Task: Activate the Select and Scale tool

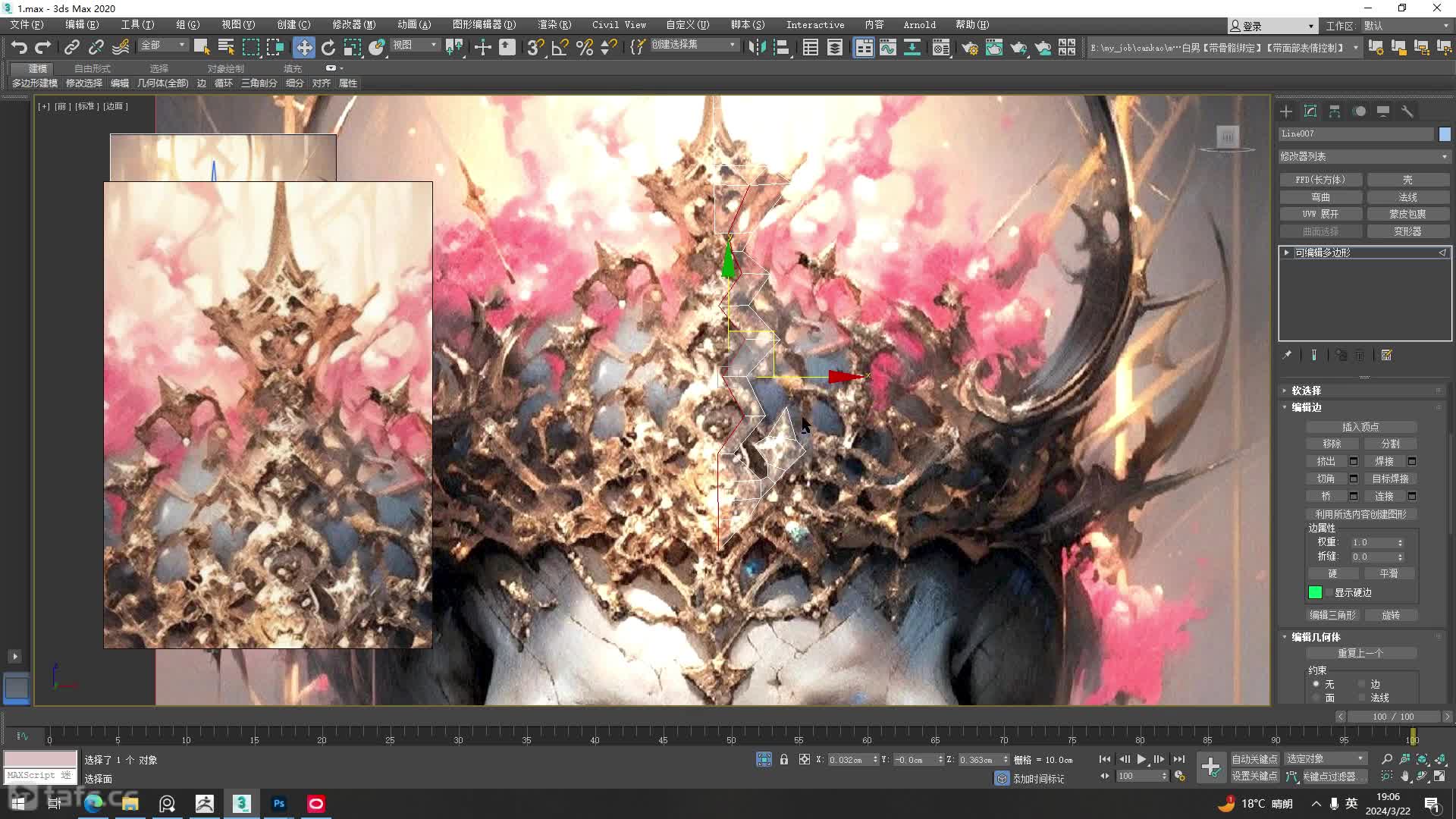Action: [353, 48]
